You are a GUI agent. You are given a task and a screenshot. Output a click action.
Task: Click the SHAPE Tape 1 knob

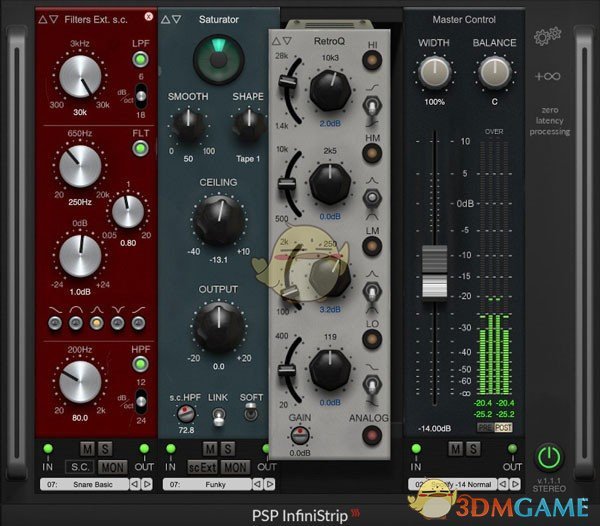pos(249,124)
